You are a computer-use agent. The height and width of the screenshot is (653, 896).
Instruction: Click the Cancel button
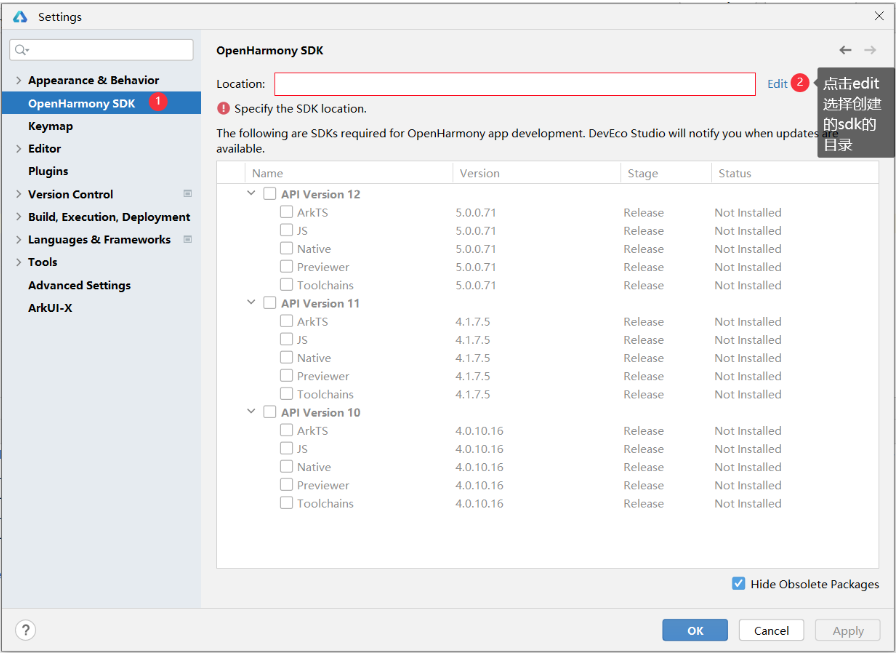coord(771,630)
